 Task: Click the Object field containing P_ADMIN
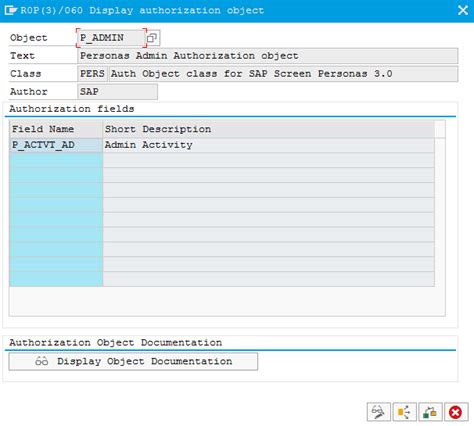click(x=111, y=38)
